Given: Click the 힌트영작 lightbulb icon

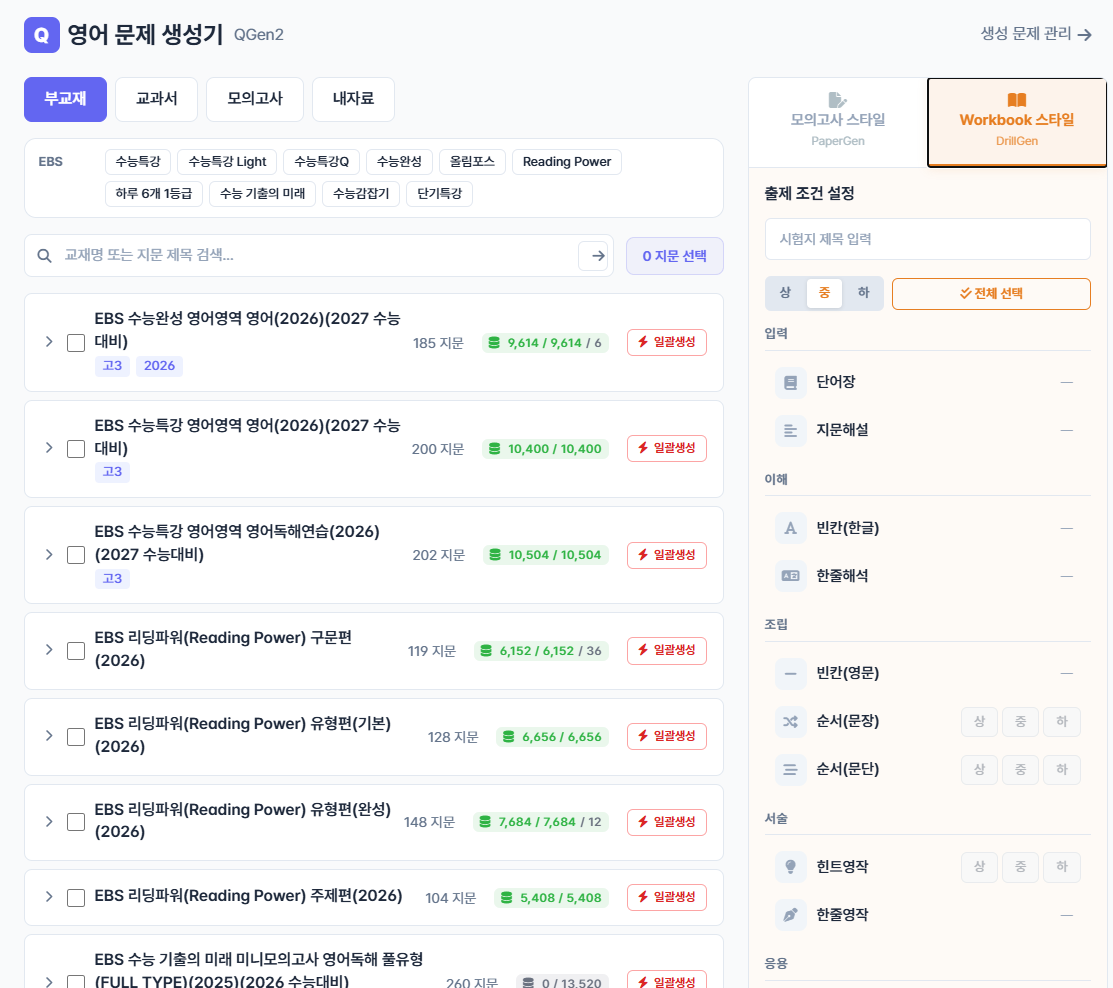Looking at the screenshot, I should pos(790,867).
